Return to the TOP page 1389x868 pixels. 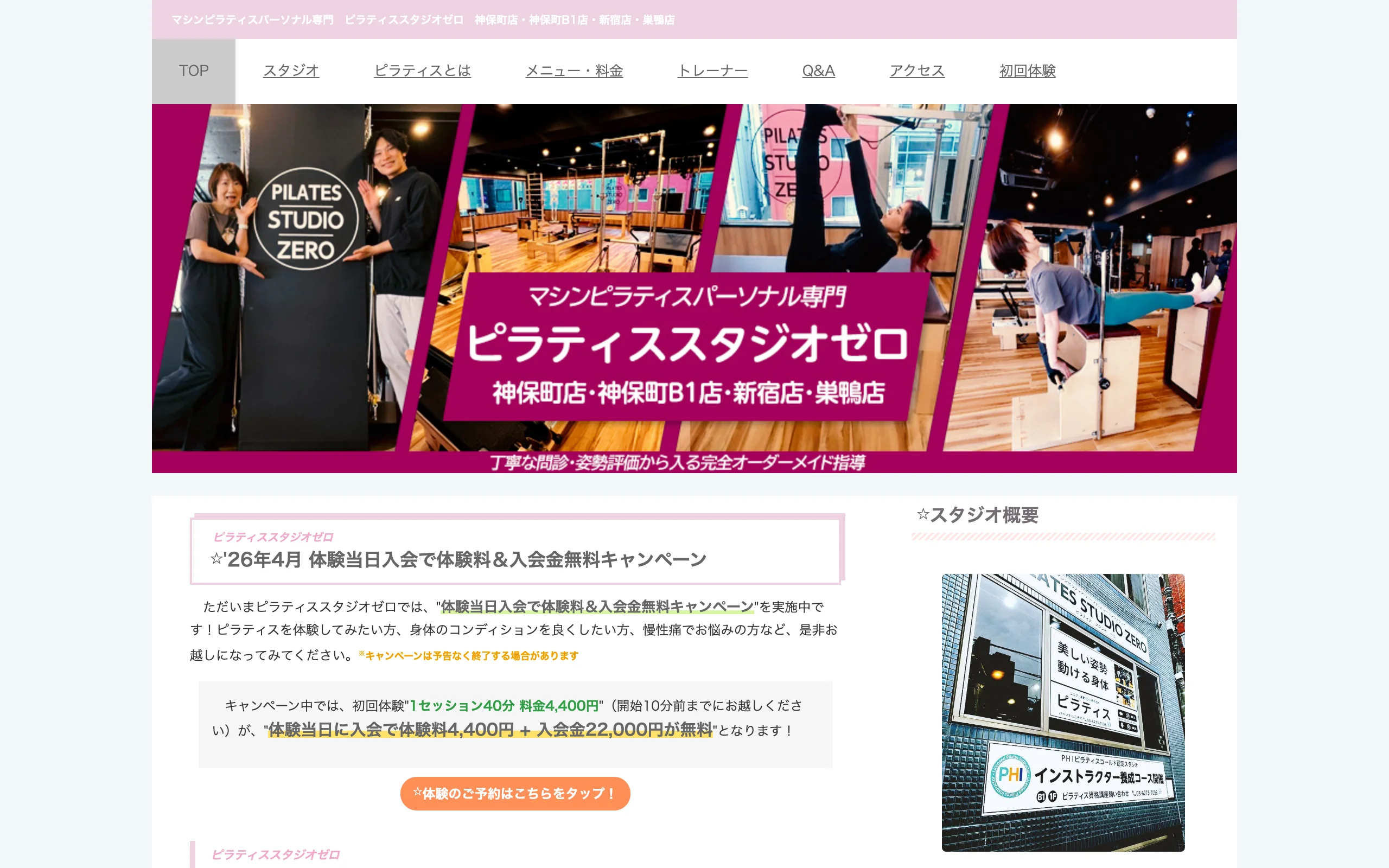point(193,71)
